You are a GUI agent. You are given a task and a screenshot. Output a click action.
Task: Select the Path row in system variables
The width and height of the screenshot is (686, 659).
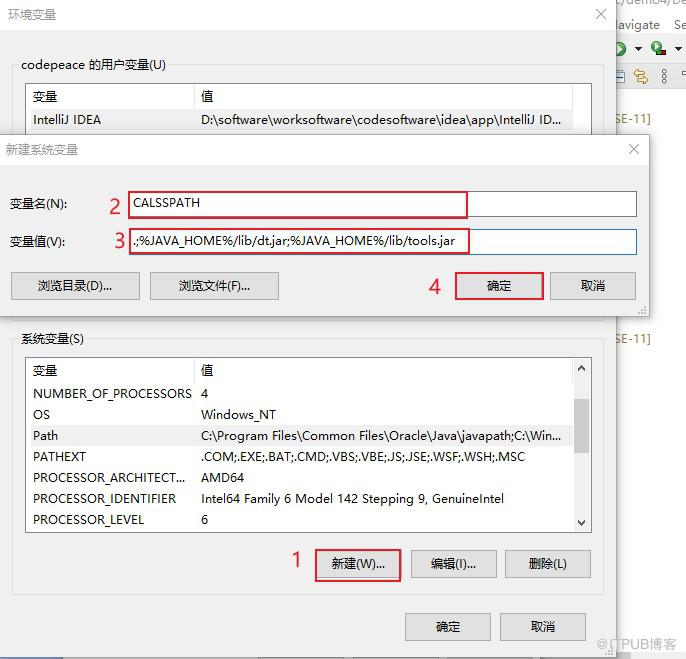tap(300, 436)
